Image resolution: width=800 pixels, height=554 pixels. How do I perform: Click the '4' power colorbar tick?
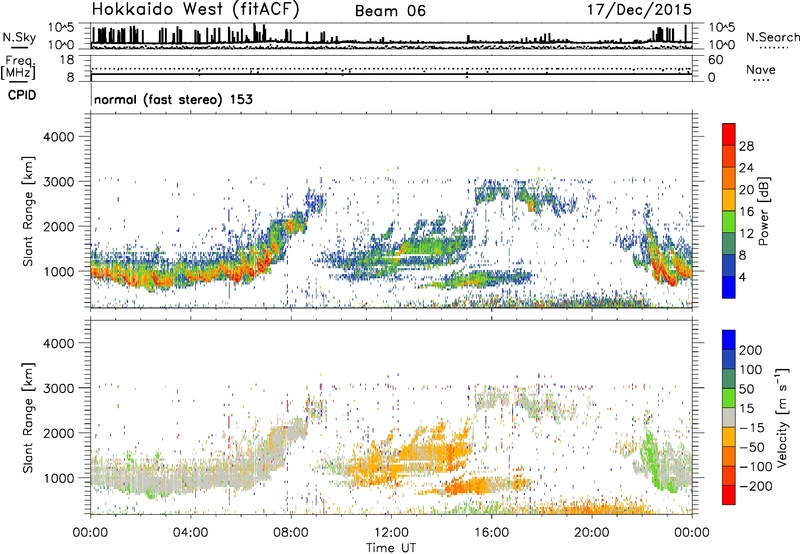742,277
